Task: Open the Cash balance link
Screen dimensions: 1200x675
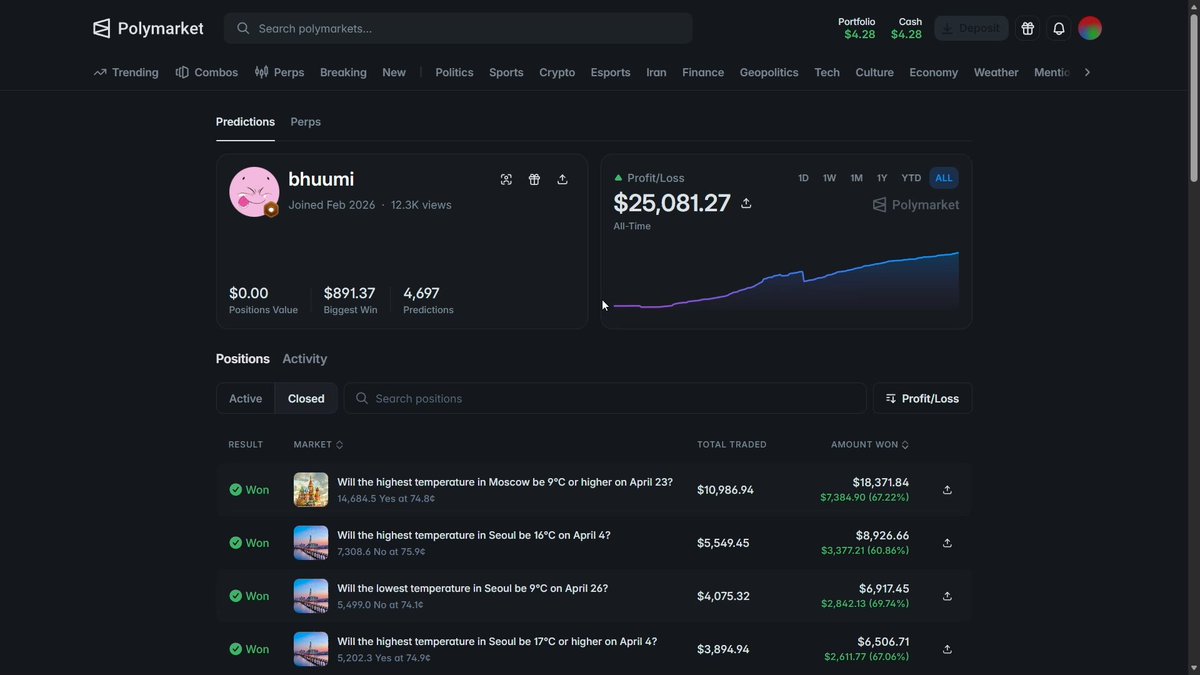Action: pyautogui.click(x=906, y=28)
